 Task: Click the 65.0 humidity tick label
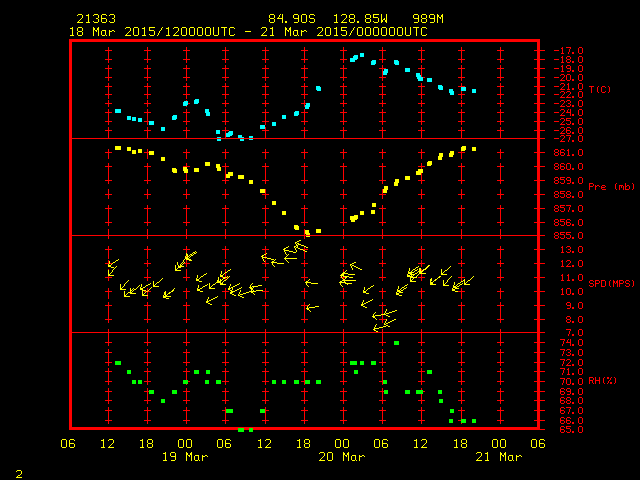tap(571, 430)
